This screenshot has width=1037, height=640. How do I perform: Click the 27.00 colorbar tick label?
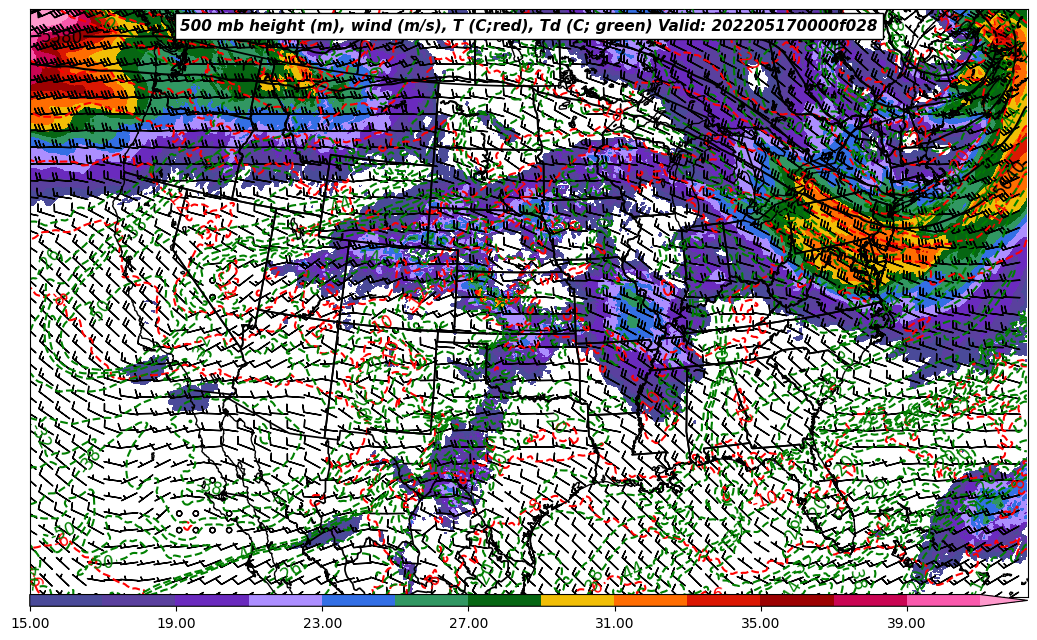(468, 623)
